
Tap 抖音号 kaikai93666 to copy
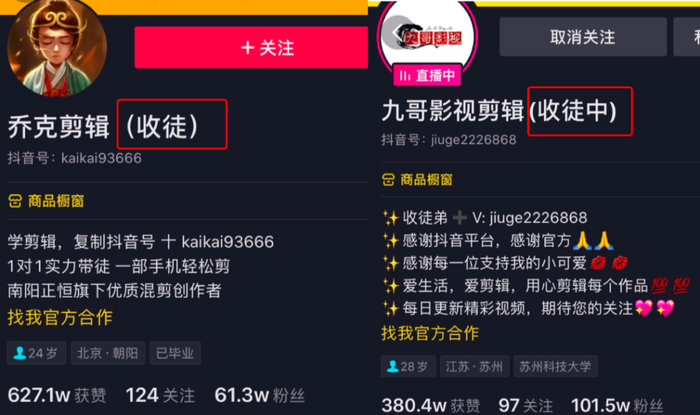[x=75, y=158]
